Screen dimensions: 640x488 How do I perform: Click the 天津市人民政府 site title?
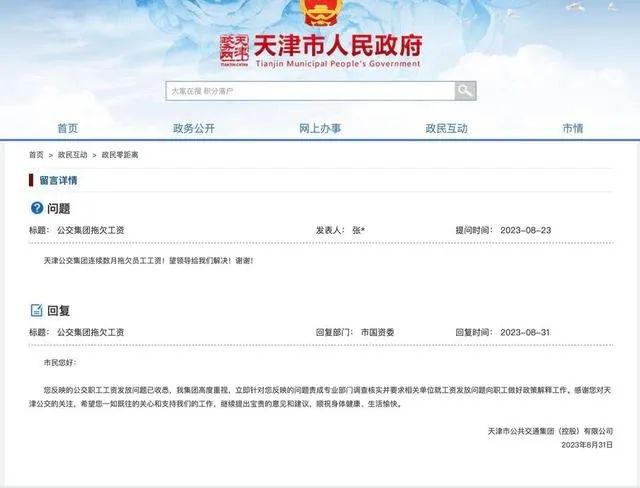pos(338,45)
